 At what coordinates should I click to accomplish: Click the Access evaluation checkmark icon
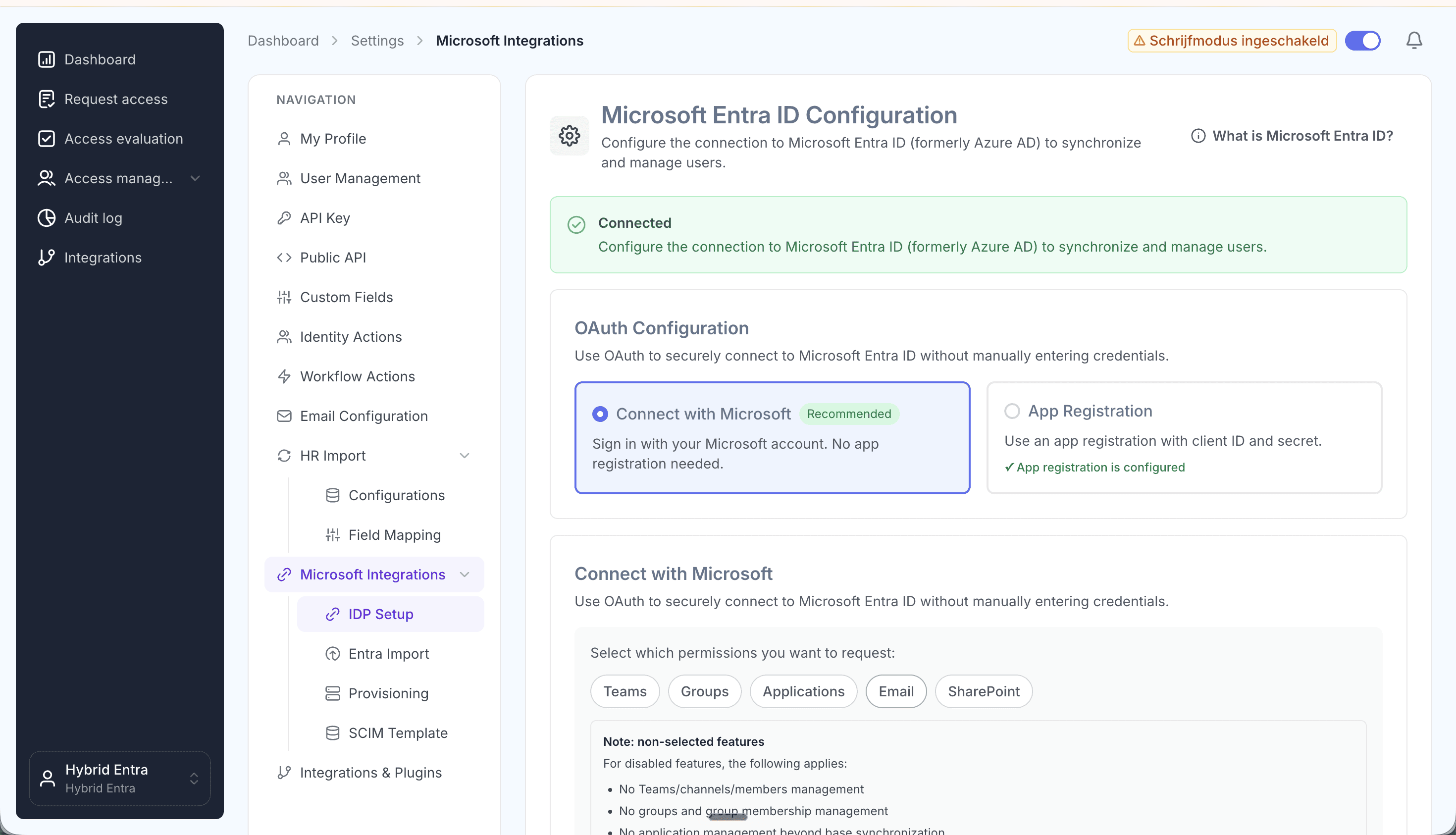click(x=47, y=138)
